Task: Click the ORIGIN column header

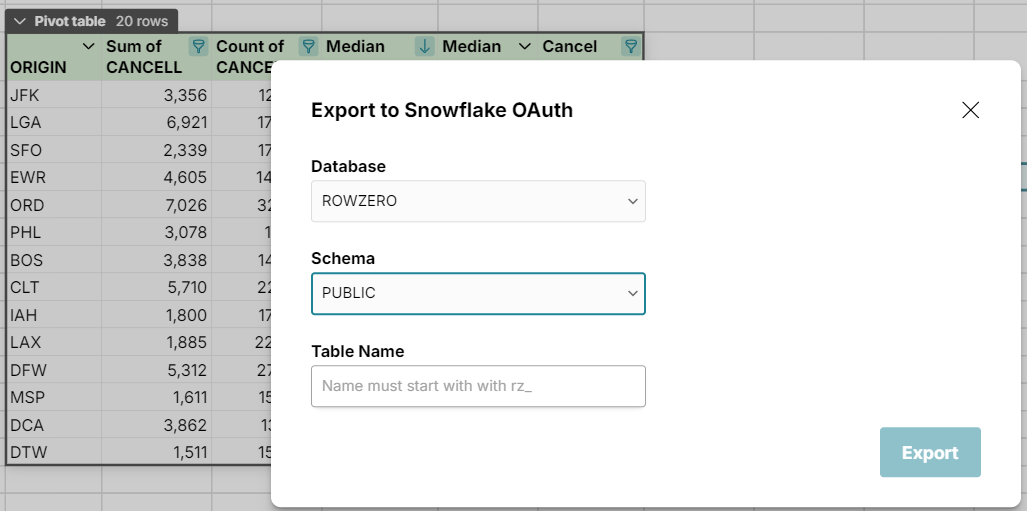Action: click(40, 67)
